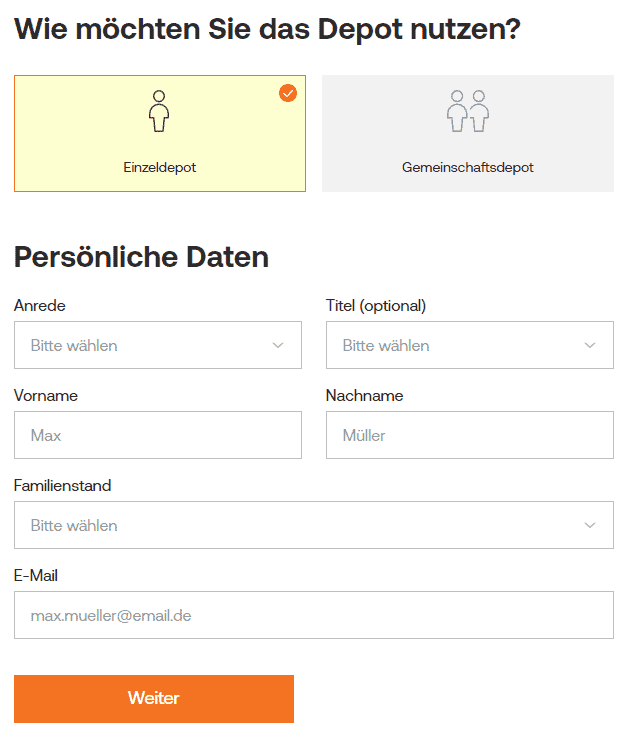Continue with the Weiter button
The image size is (625, 738).
tap(154, 699)
